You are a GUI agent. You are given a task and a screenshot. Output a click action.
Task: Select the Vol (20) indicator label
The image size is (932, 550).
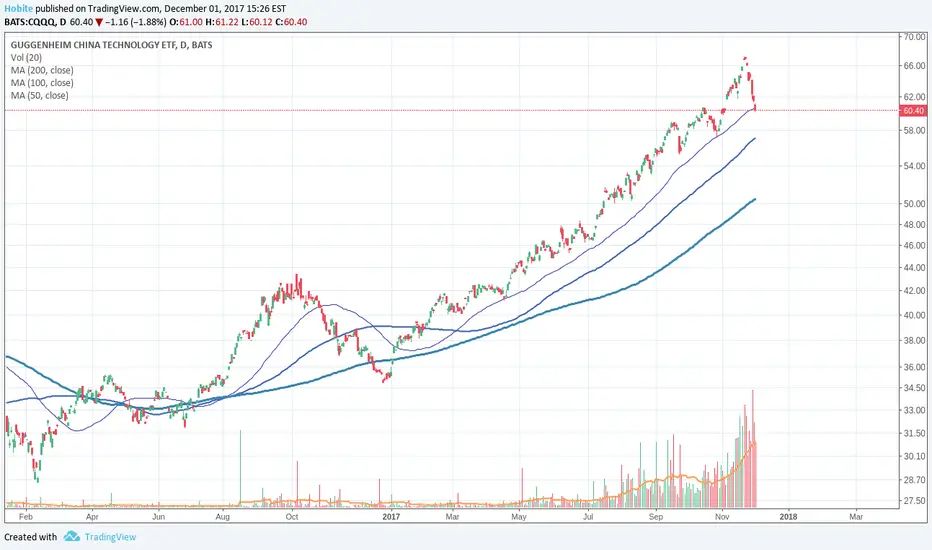[x=26, y=58]
